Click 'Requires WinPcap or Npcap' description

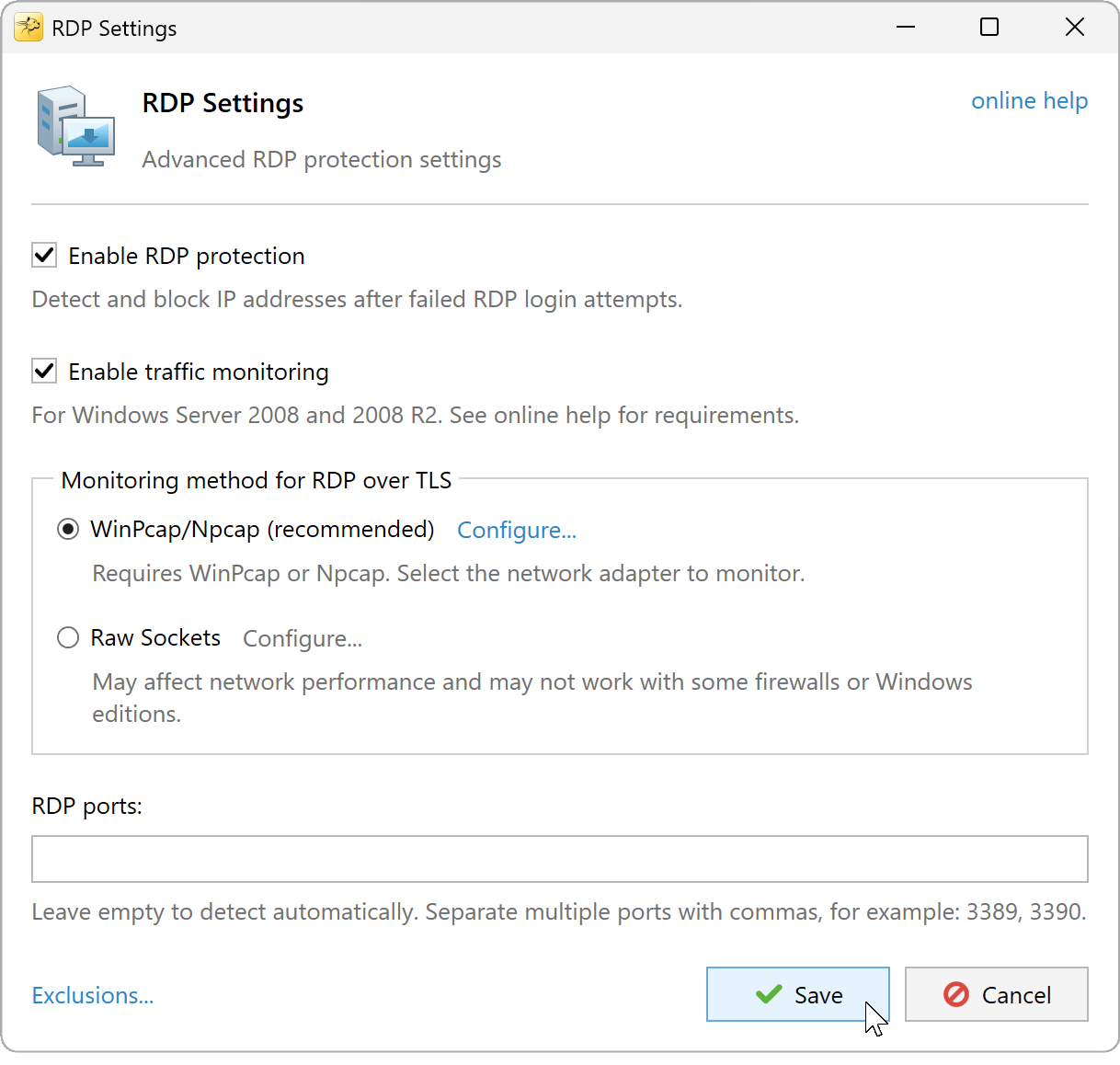pyautogui.click(x=449, y=574)
